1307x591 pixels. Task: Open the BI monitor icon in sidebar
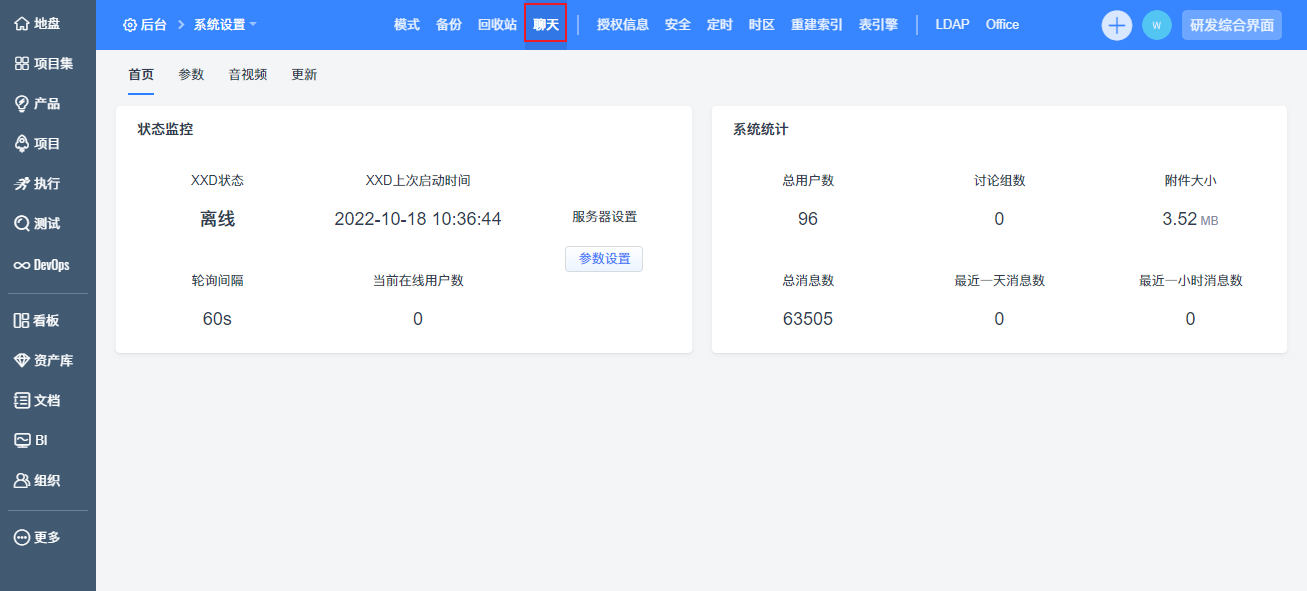coord(22,440)
